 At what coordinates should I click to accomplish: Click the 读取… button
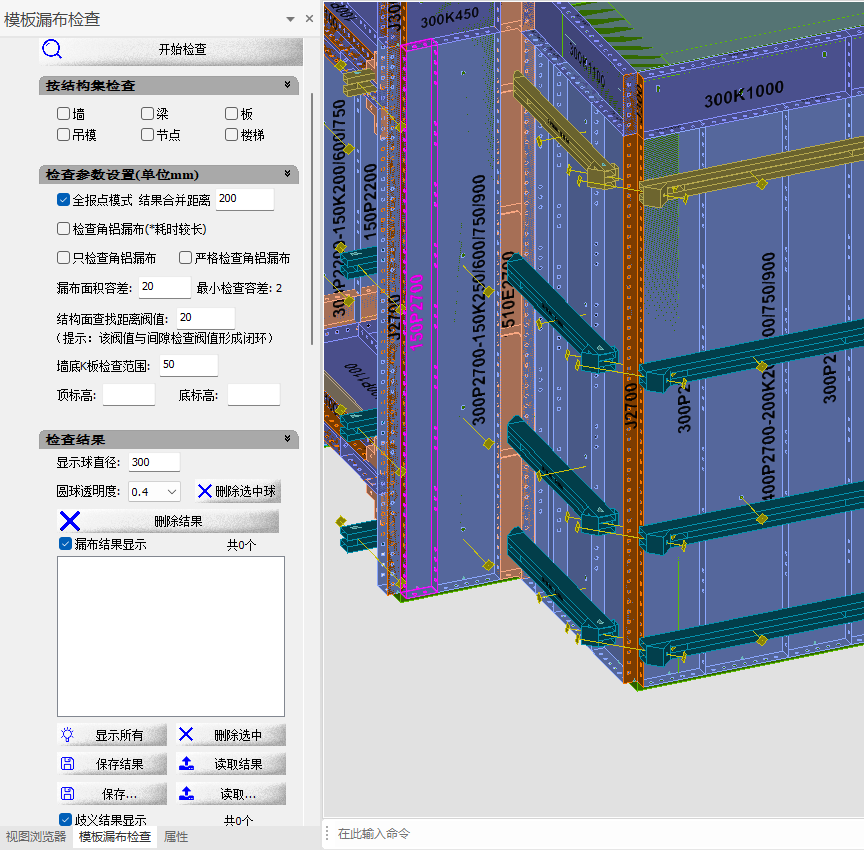pos(231,794)
